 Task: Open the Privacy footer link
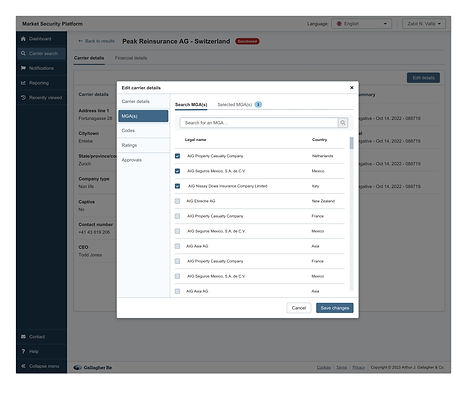[x=358, y=367]
